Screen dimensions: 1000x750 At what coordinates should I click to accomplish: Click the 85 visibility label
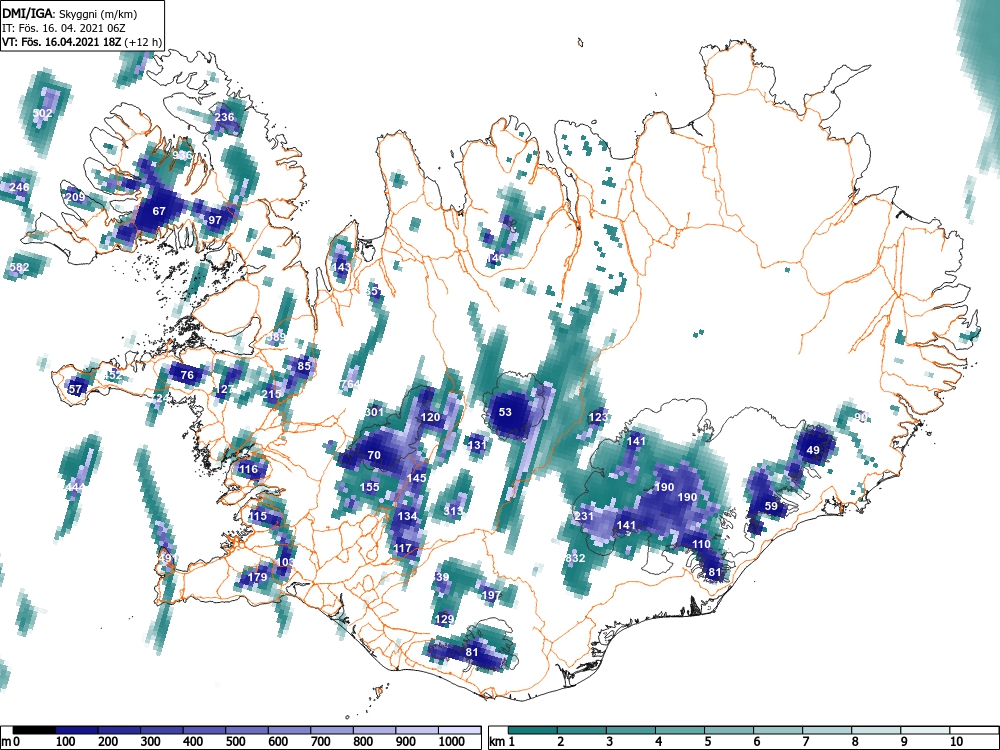click(x=304, y=366)
